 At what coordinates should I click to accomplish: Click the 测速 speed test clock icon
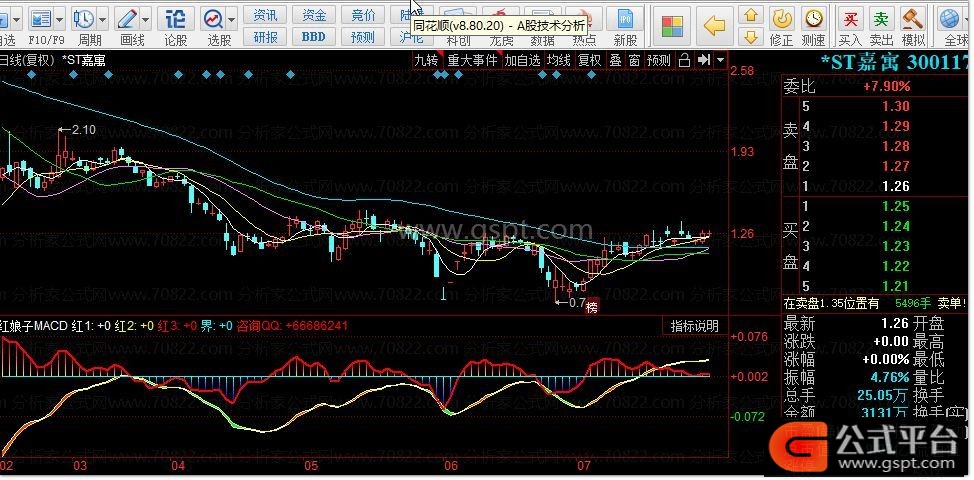pos(813,19)
